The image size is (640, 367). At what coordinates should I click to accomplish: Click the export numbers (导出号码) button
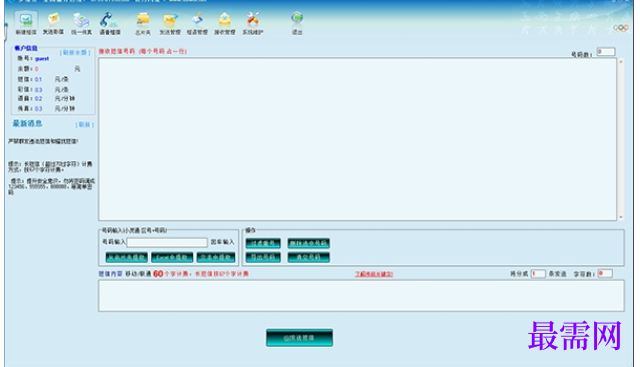coord(263,257)
